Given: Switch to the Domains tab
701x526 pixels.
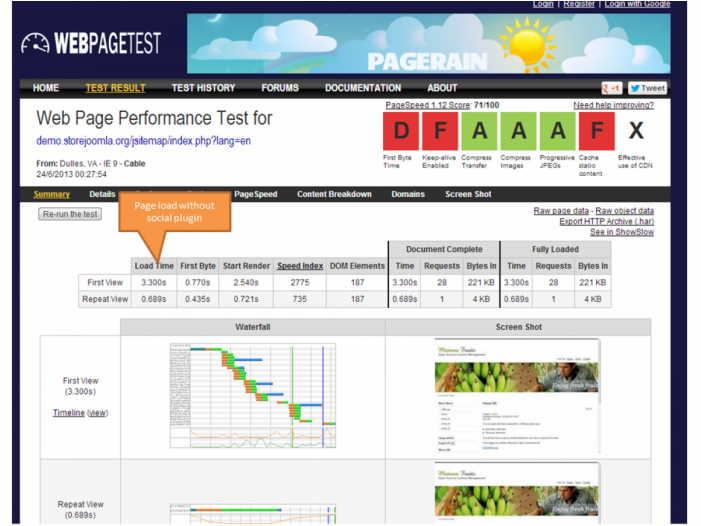Looking at the screenshot, I should [x=408, y=194].
